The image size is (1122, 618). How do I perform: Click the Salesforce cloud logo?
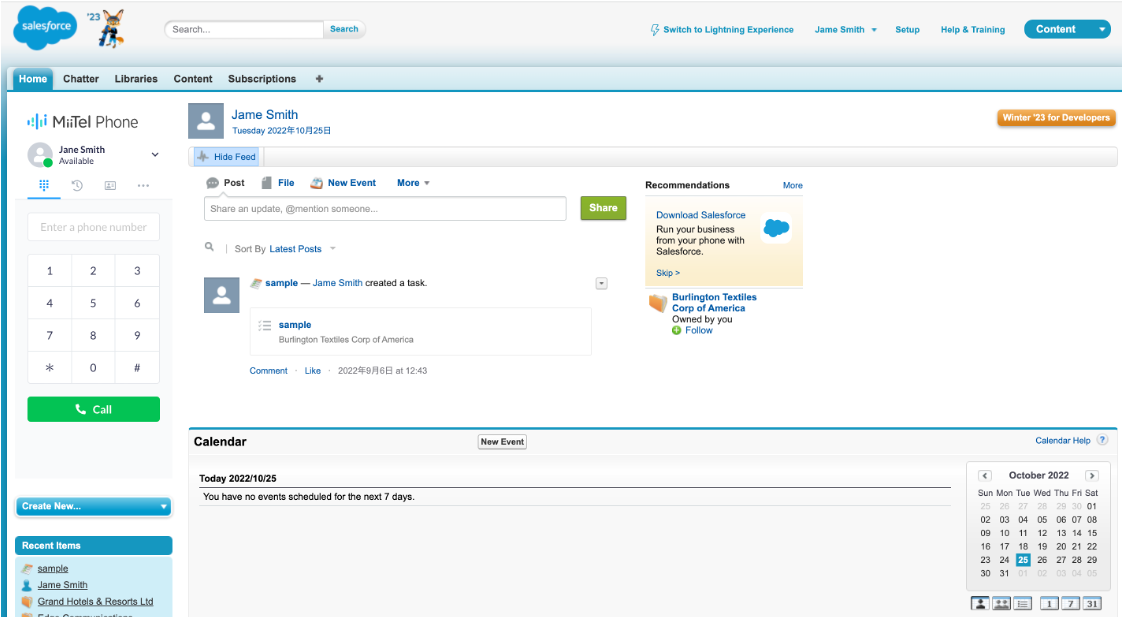[45, 27]
